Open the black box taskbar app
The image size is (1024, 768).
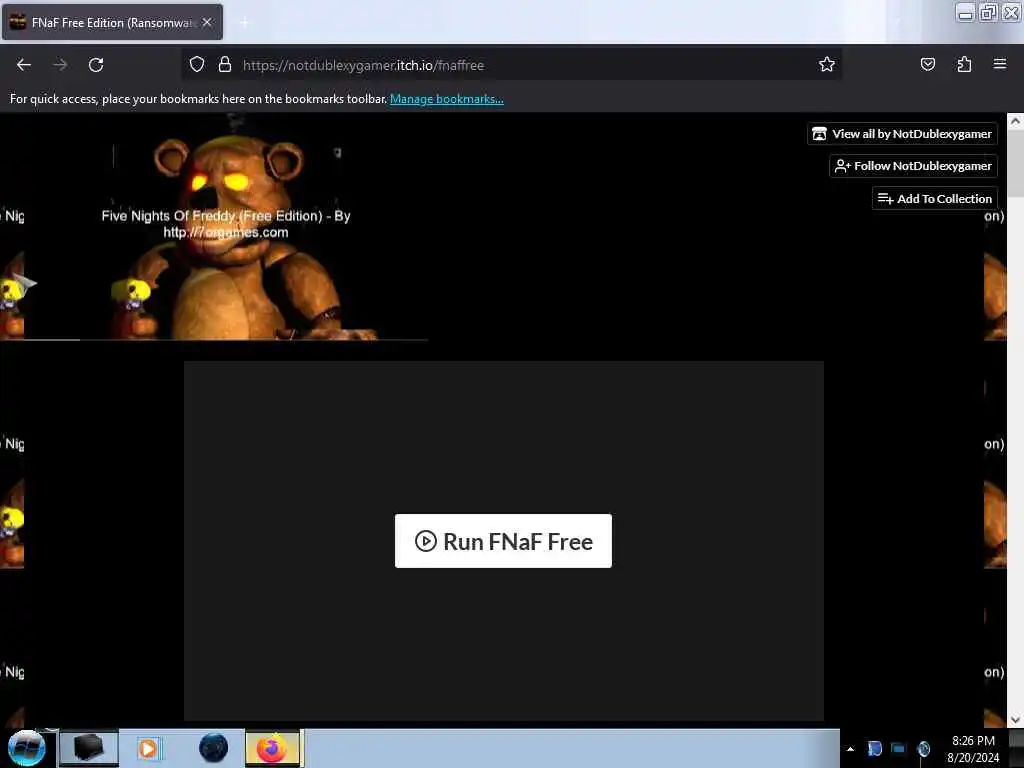(x=89, y=748)
